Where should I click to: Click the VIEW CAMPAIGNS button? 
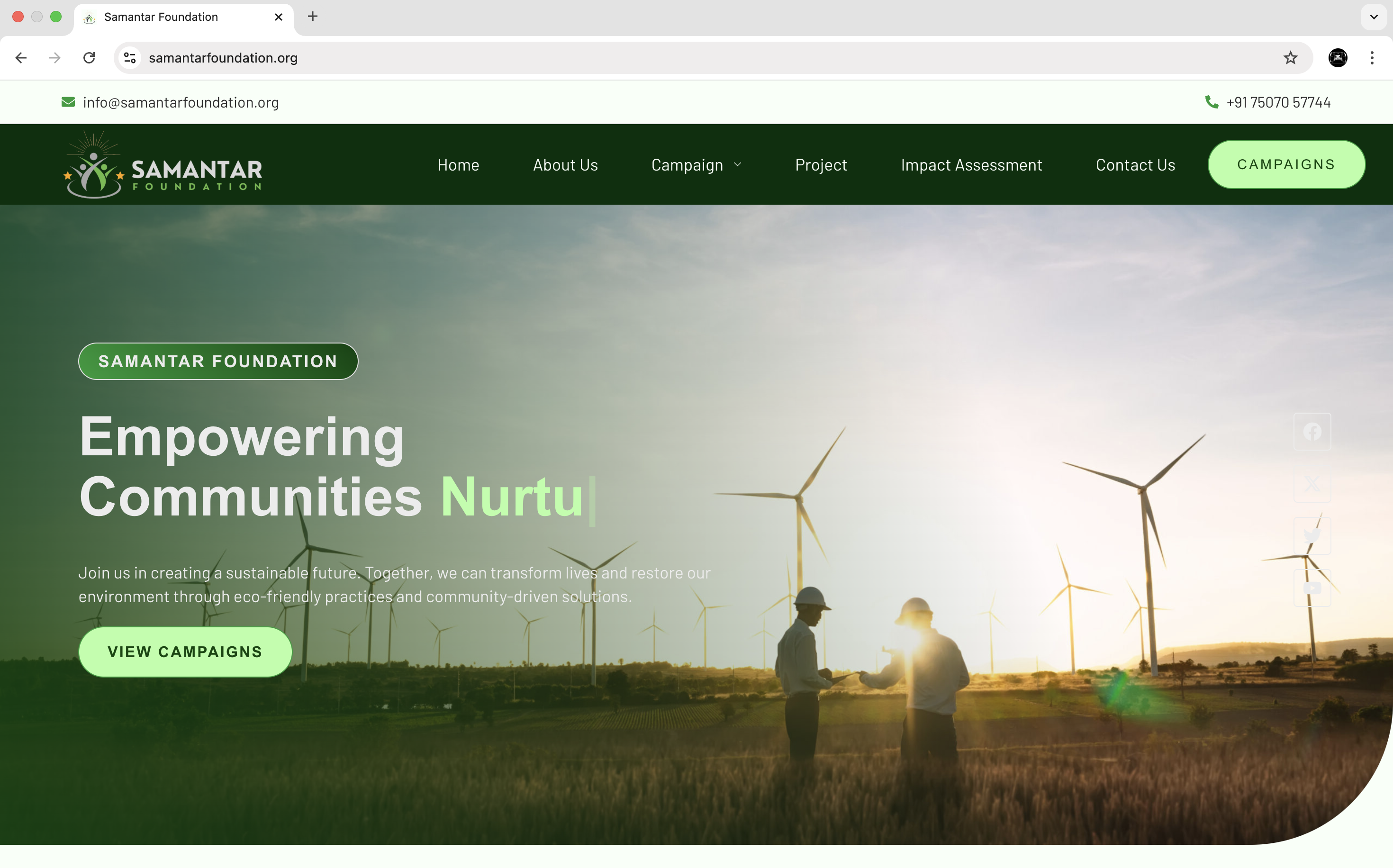click(185, 651)
